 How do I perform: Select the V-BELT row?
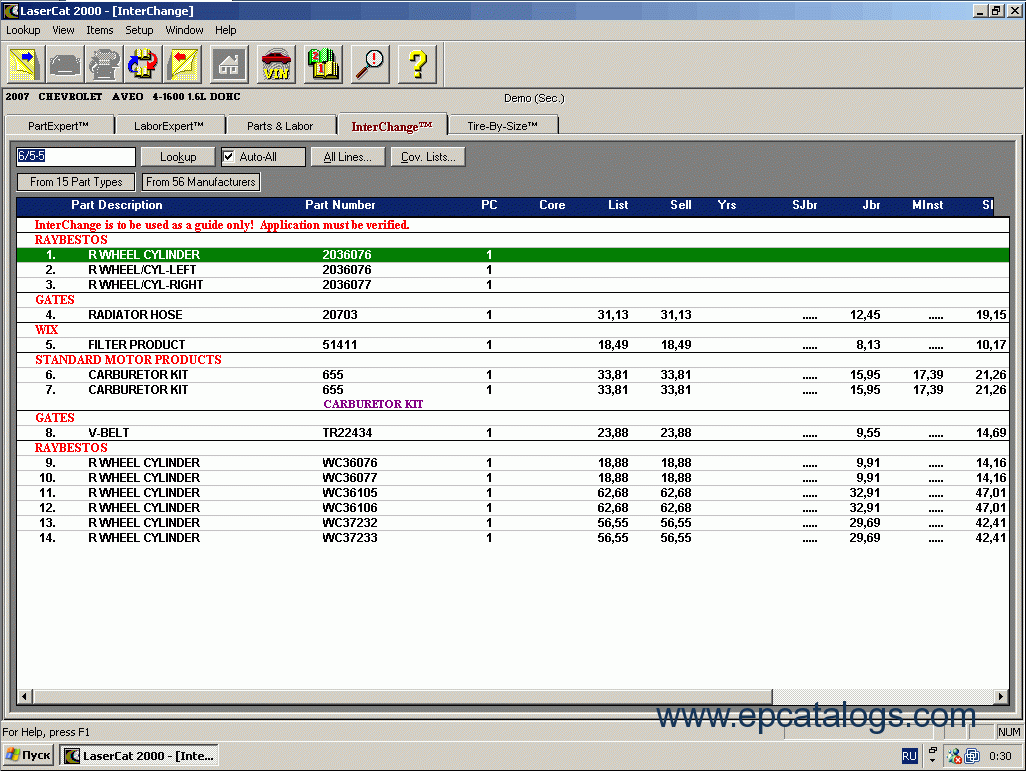point(512,433)
